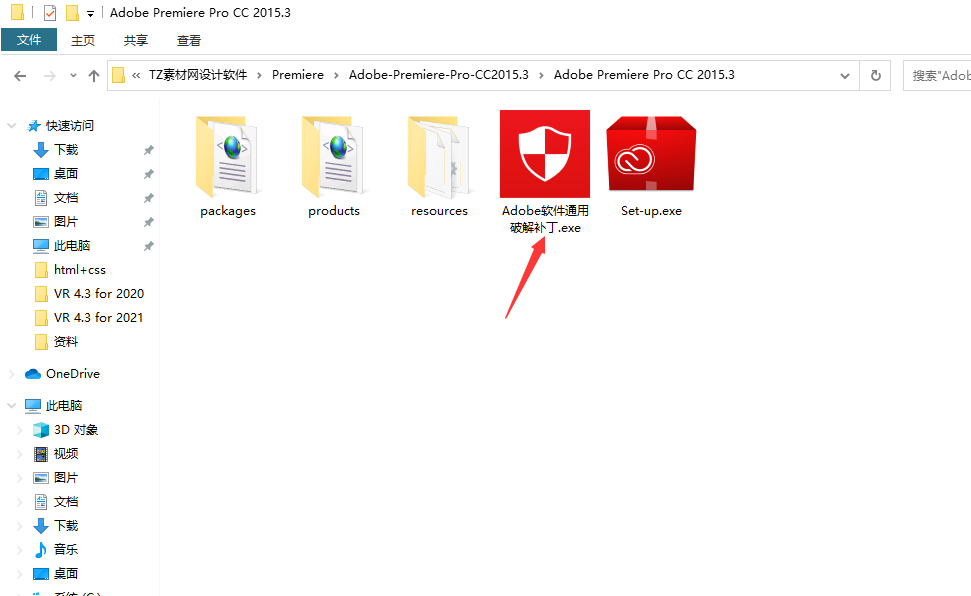971x596 pixels.
Task: Open the 资料 folder in sidebar
Action: click(x=66, y=342)
